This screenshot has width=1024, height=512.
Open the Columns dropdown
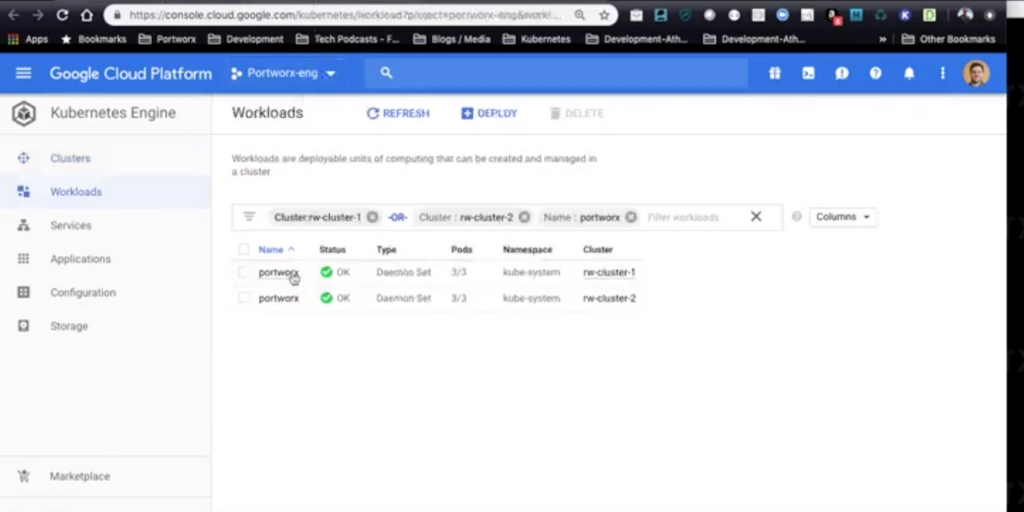(843, 217)
